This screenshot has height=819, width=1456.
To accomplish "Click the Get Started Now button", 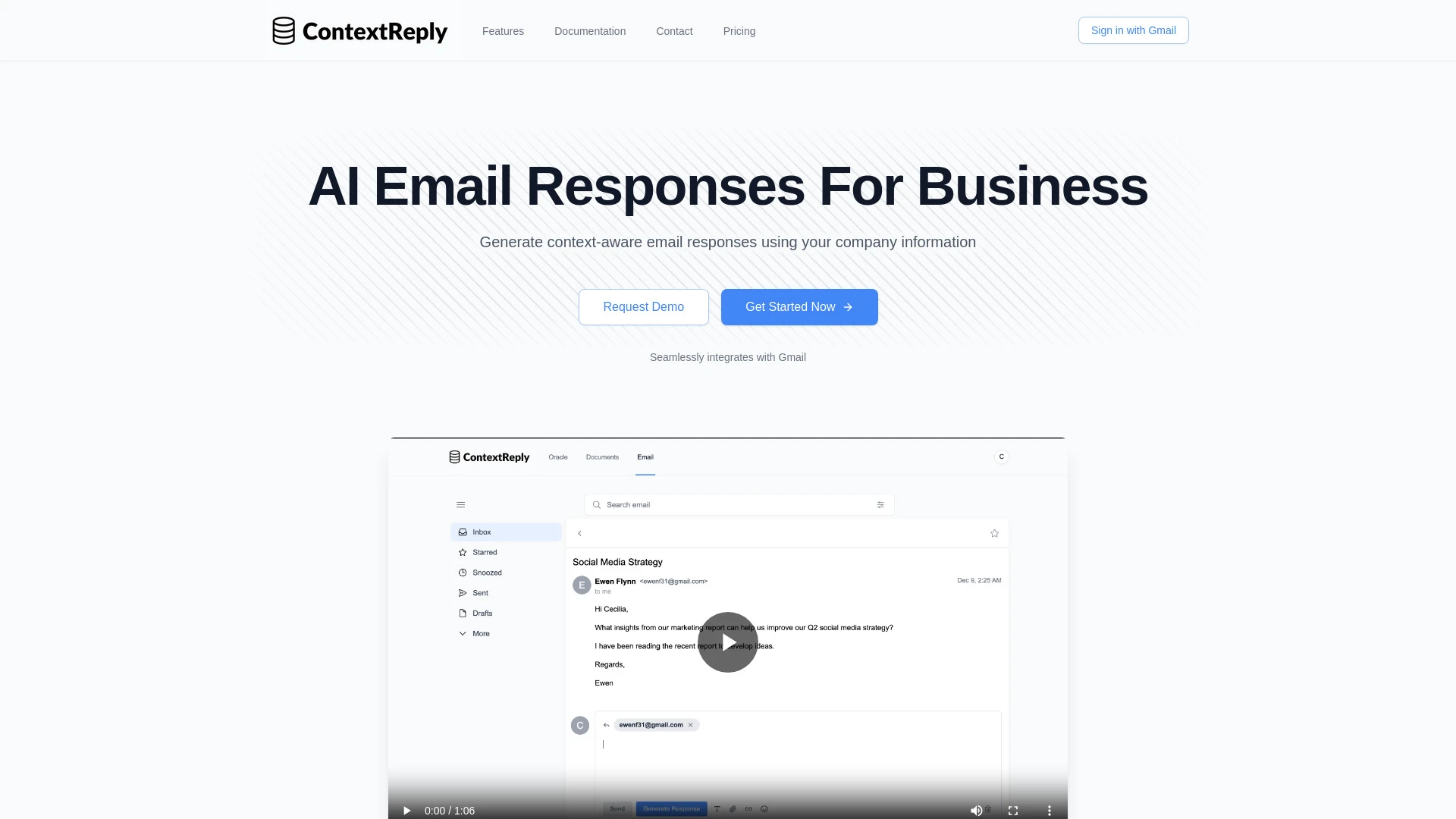I will pos(798,307).
